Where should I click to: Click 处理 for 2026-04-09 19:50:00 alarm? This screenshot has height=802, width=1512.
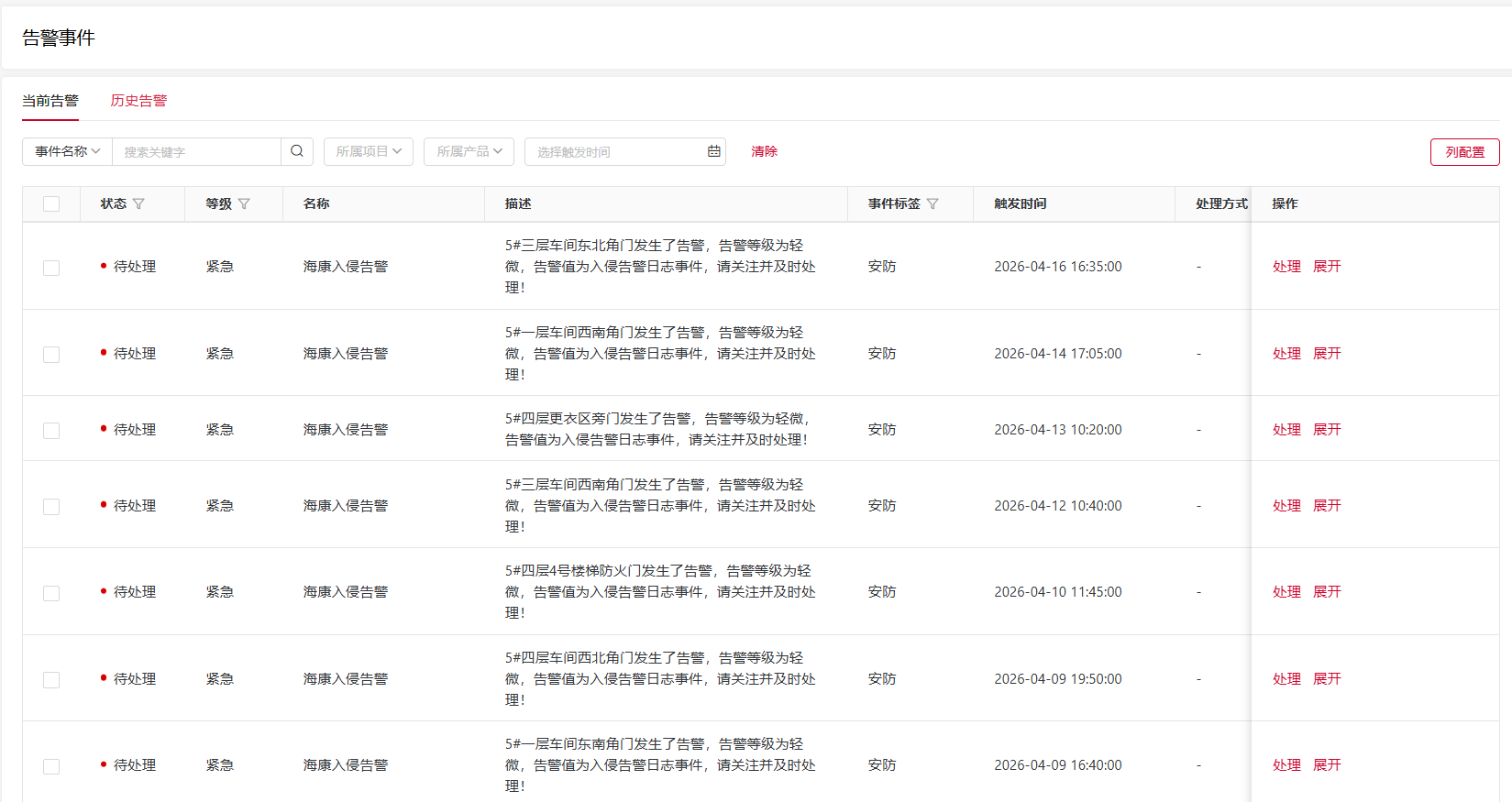coord(1286,679)
